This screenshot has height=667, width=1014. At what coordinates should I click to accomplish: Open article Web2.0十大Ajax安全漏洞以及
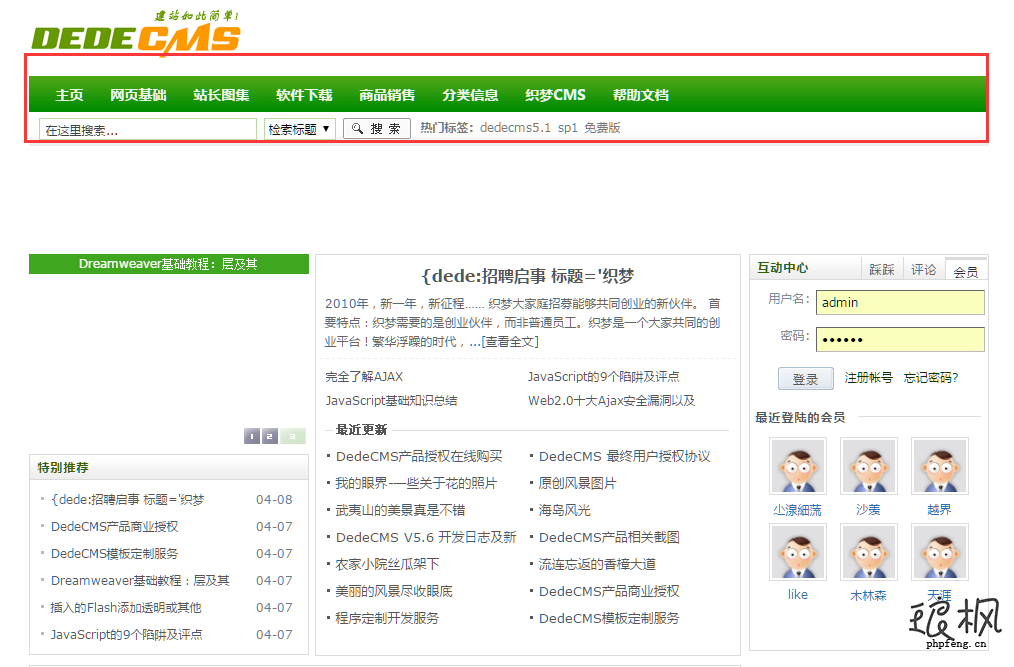pyautogui.click(x=612, y=400)
